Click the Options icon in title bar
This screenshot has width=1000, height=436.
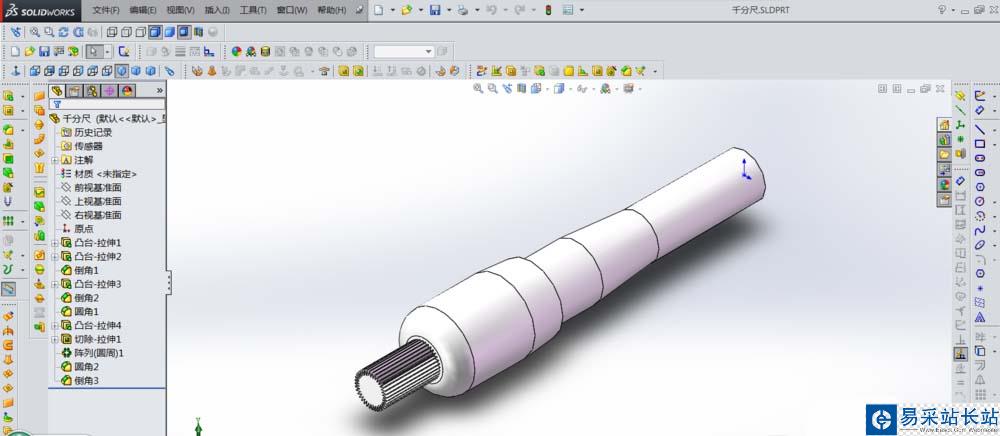(567, 10)
